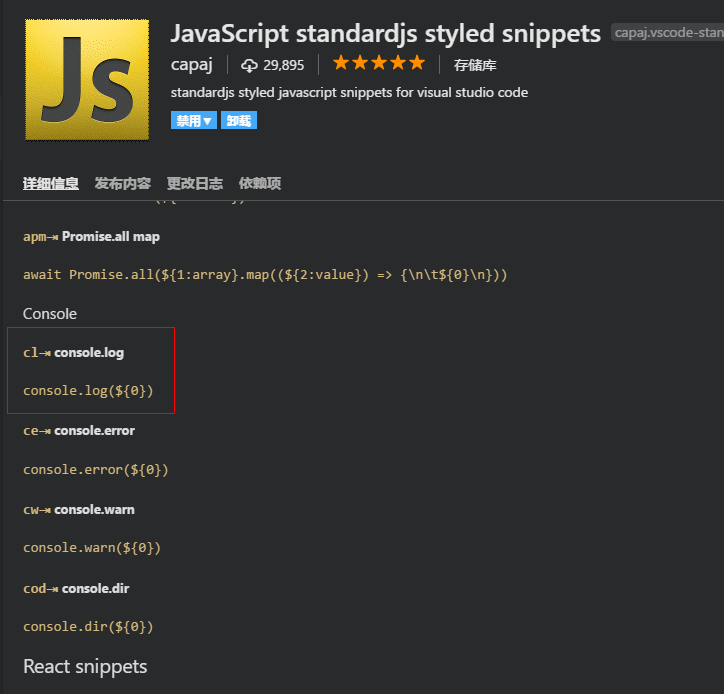Click the 'apm⇥ Promise.all map' heading
The height and width of the screenshot is (694, 724).
click(x=91, y=236)
